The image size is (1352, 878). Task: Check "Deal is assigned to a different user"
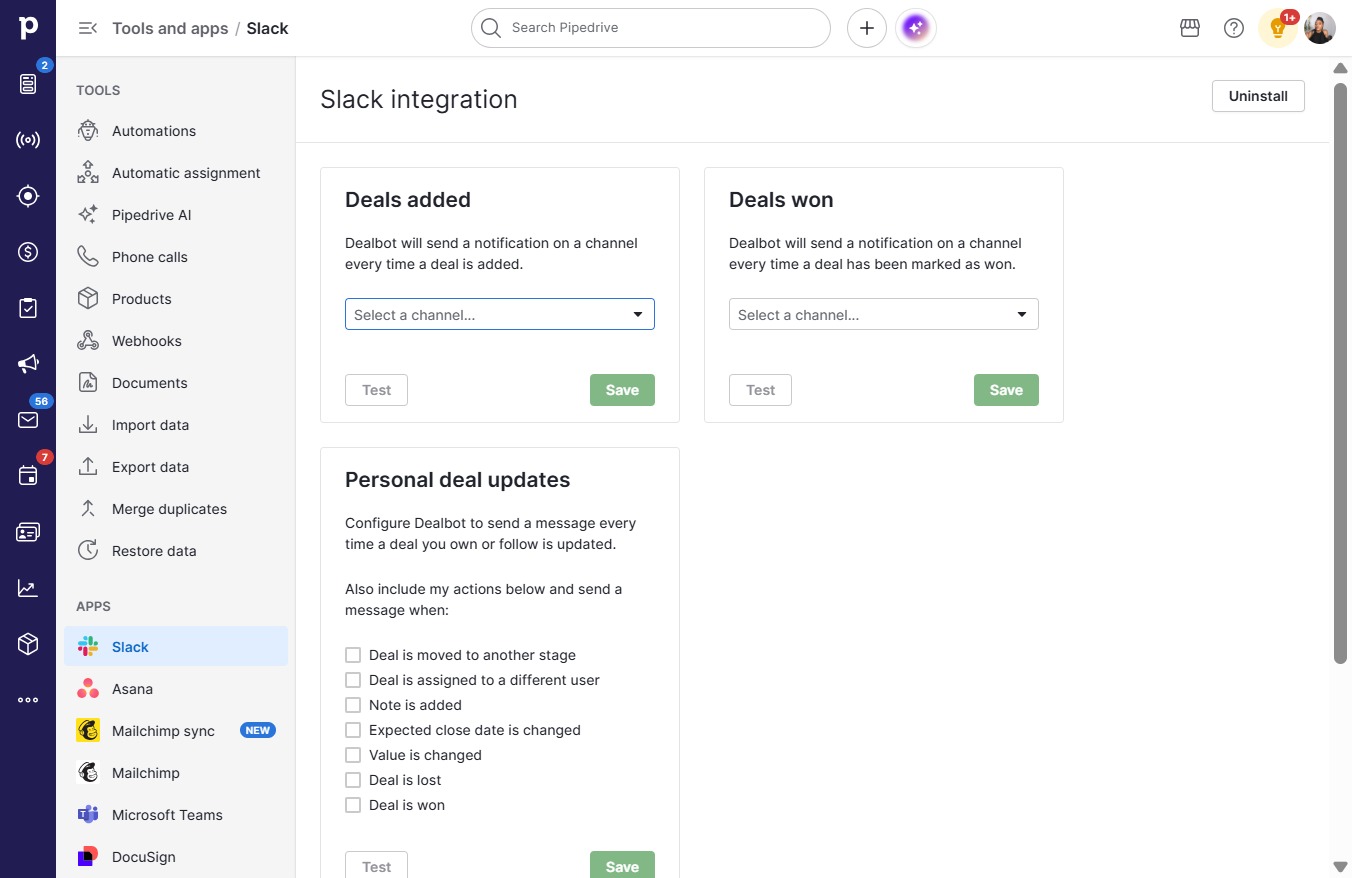coord(353,680)
